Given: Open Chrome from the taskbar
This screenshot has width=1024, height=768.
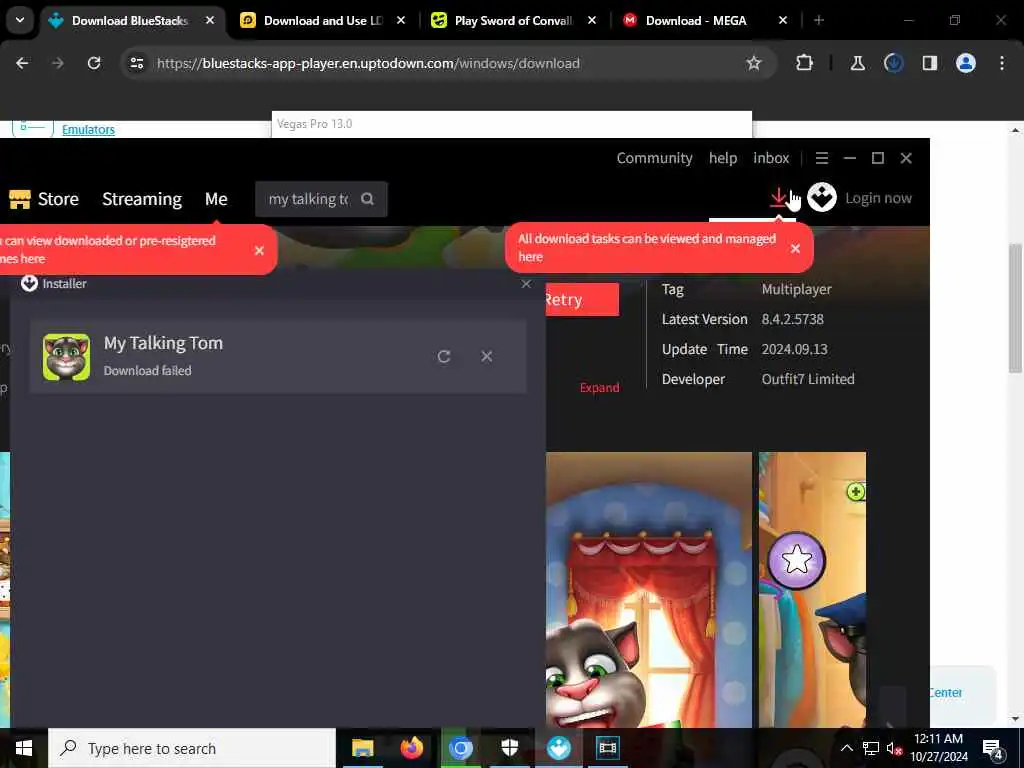Looking at the screenshot, I should point(460,748).
